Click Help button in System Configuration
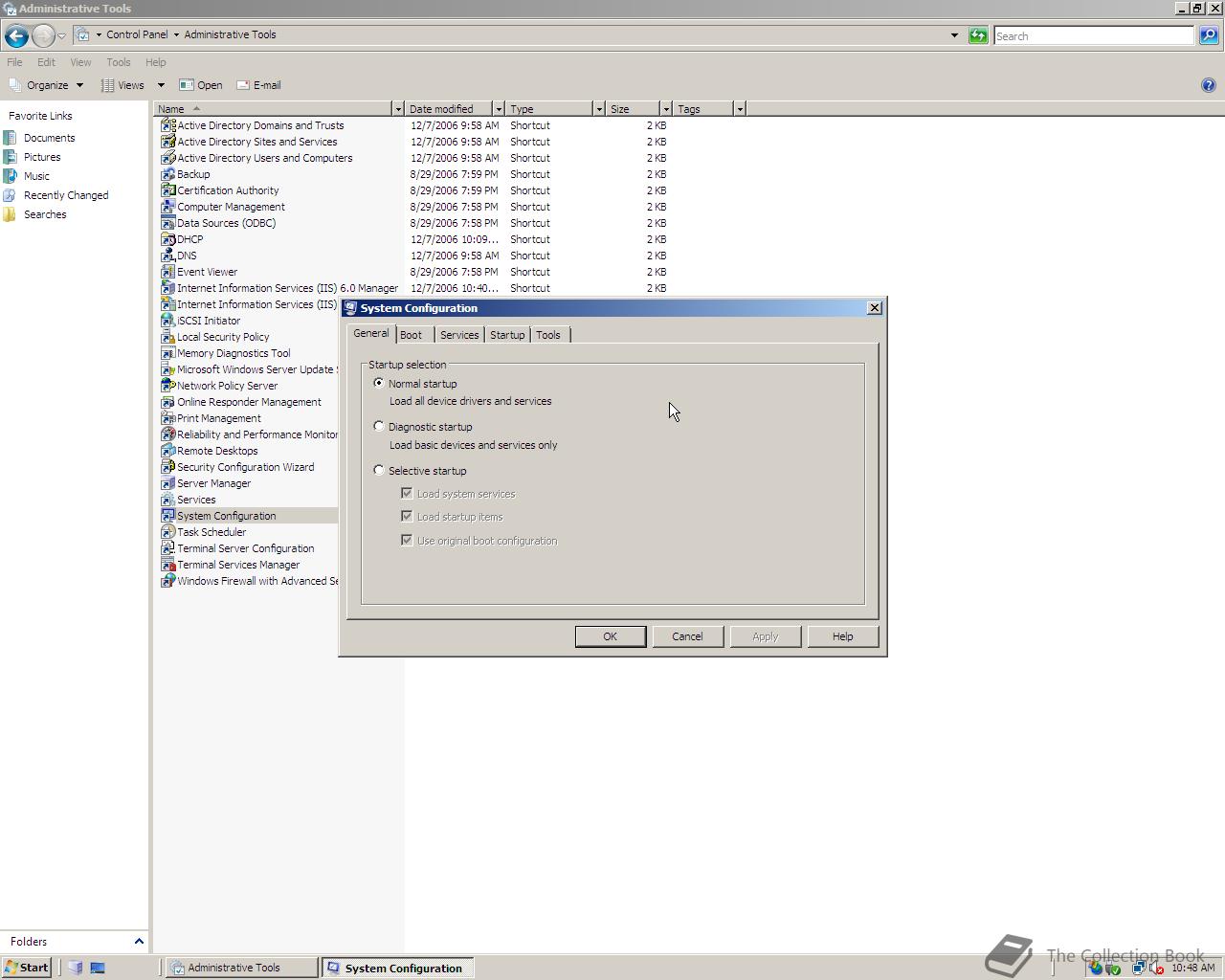This screenshot has width=1225, height=980. pyautogui.click(x=842, y=636)
